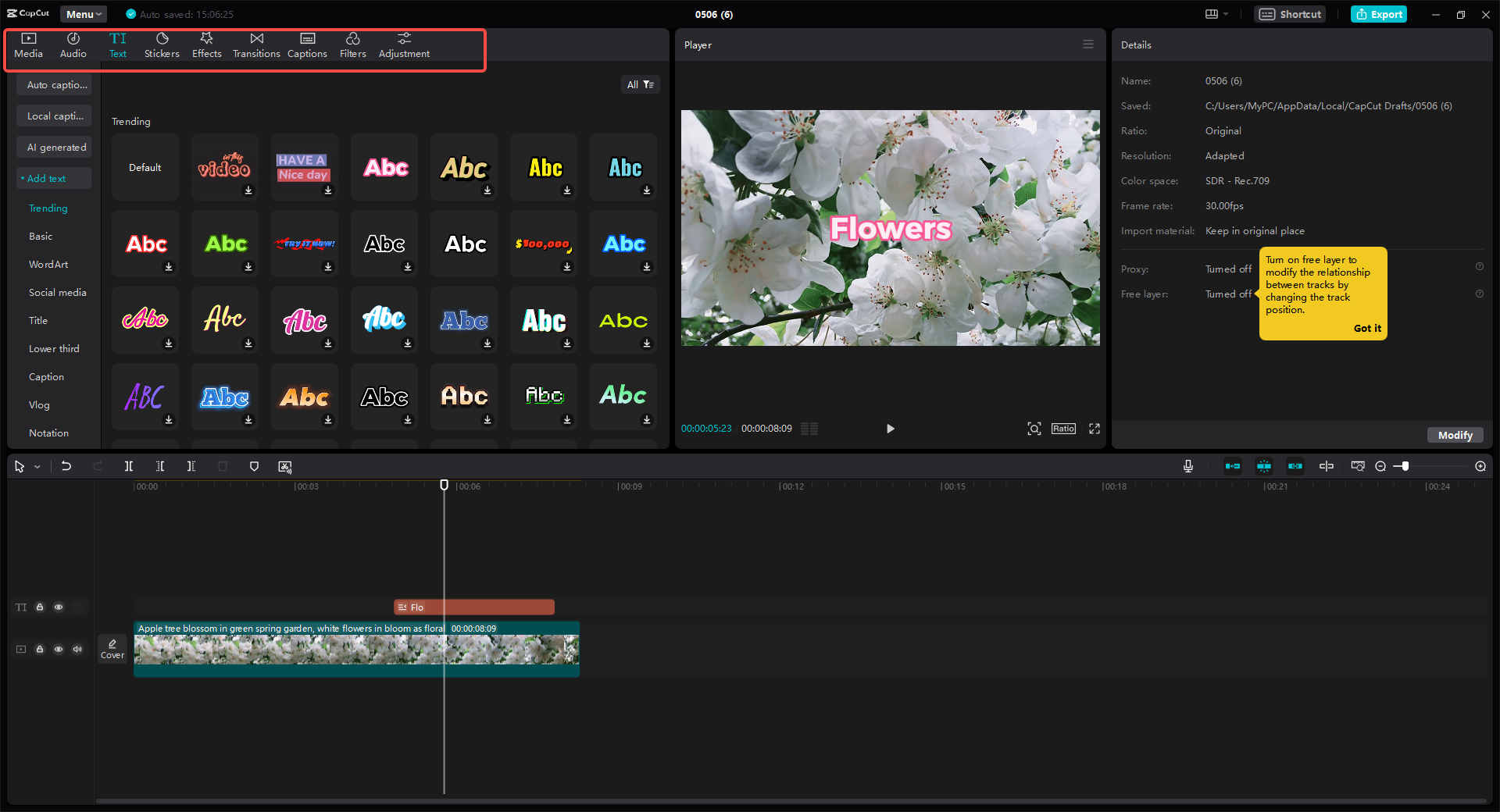Select the Default text style thumbnail

[145, 167]
